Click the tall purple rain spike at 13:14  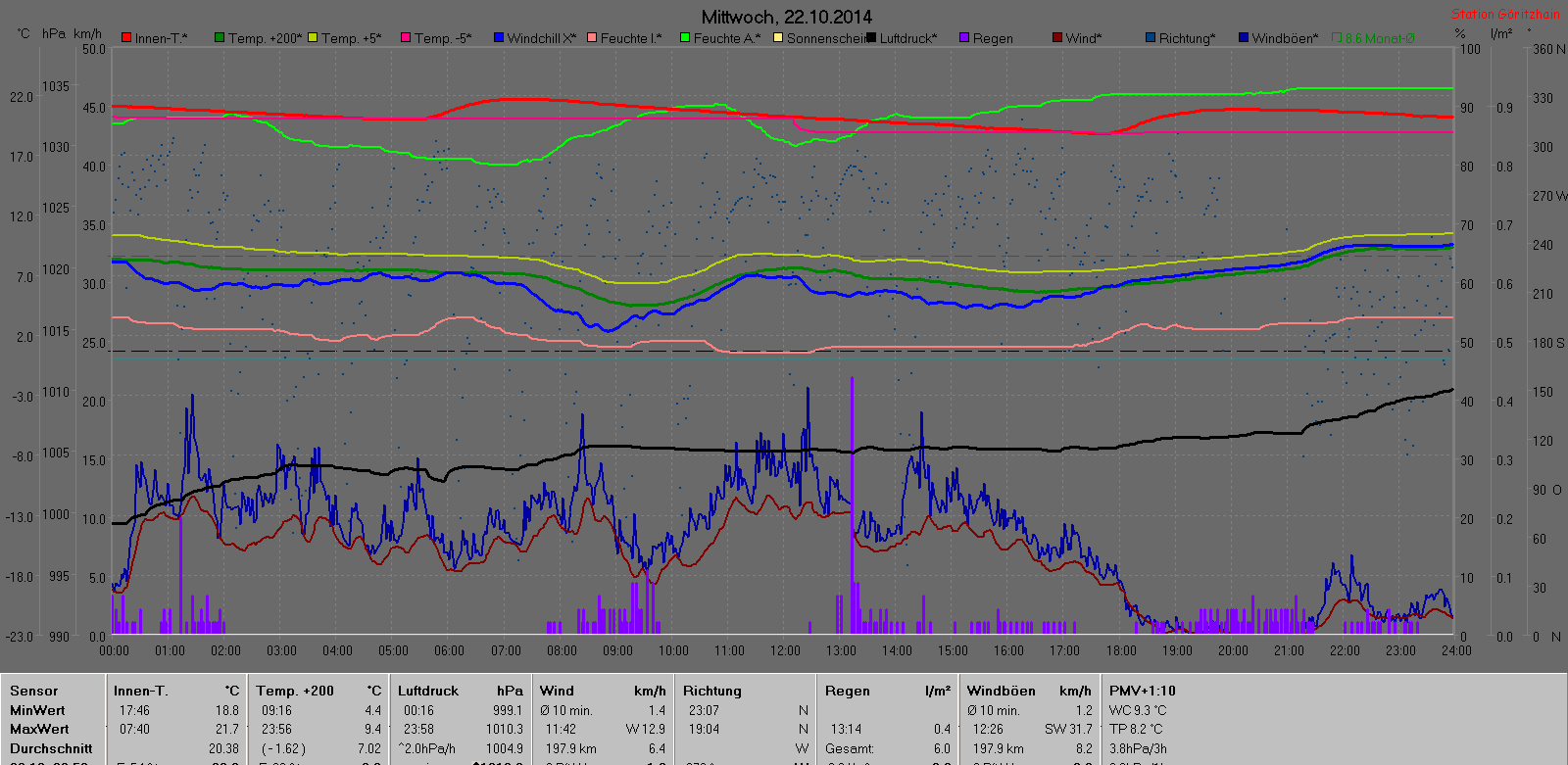coord(852,505)
